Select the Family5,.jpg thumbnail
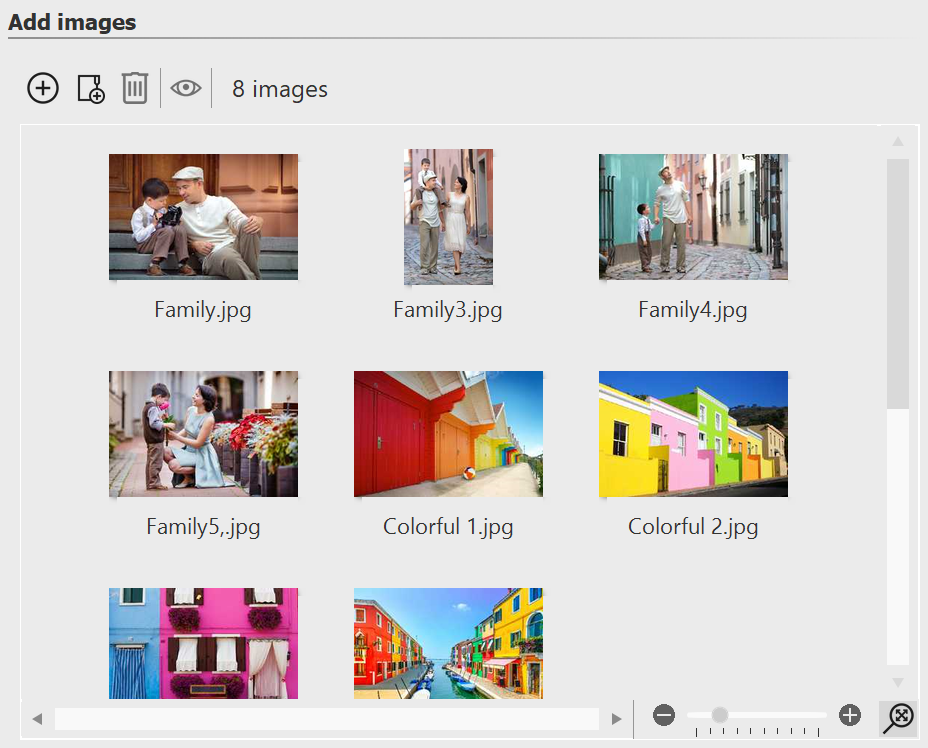 point(203,434)
